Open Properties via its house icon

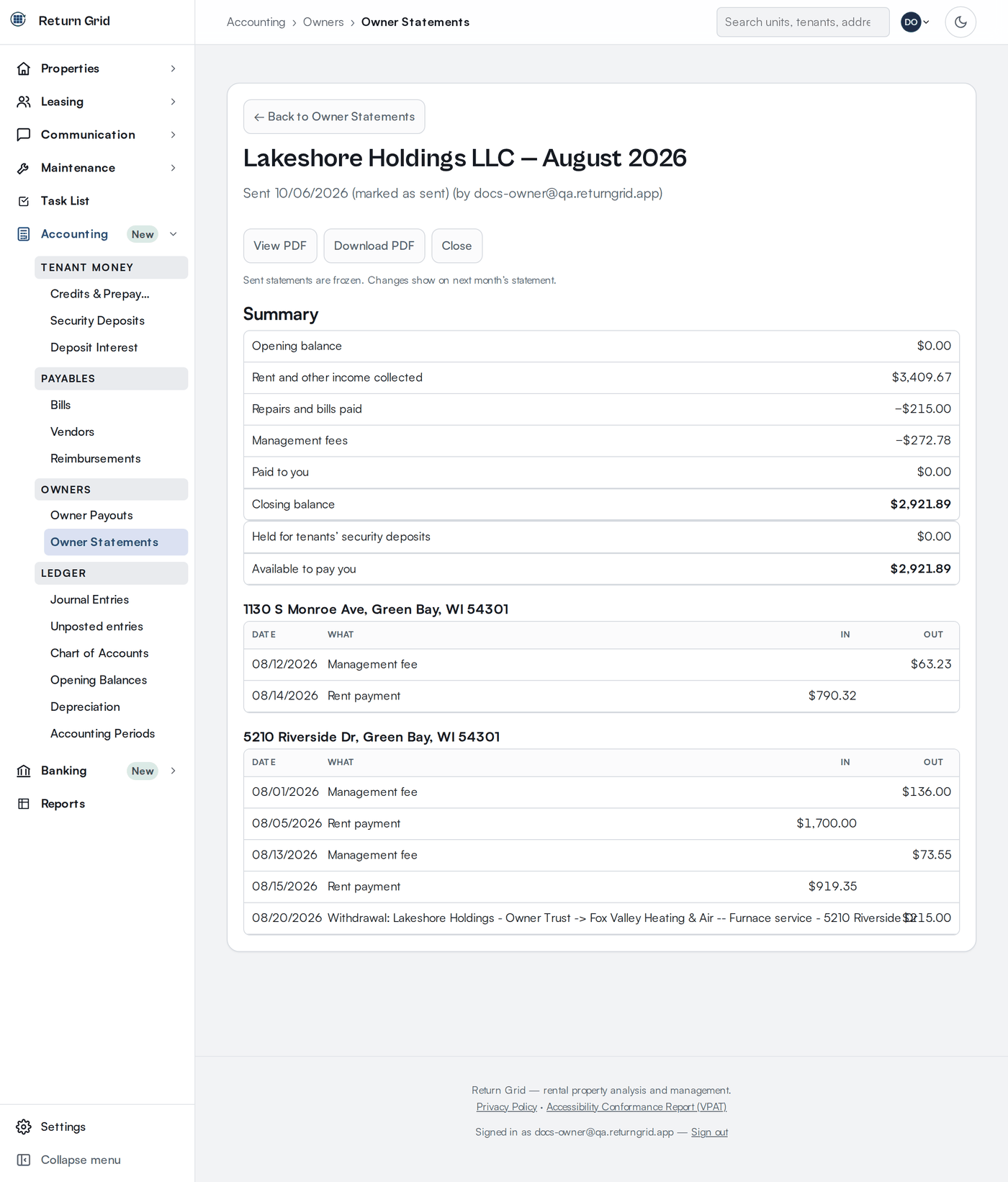(24, 68)
